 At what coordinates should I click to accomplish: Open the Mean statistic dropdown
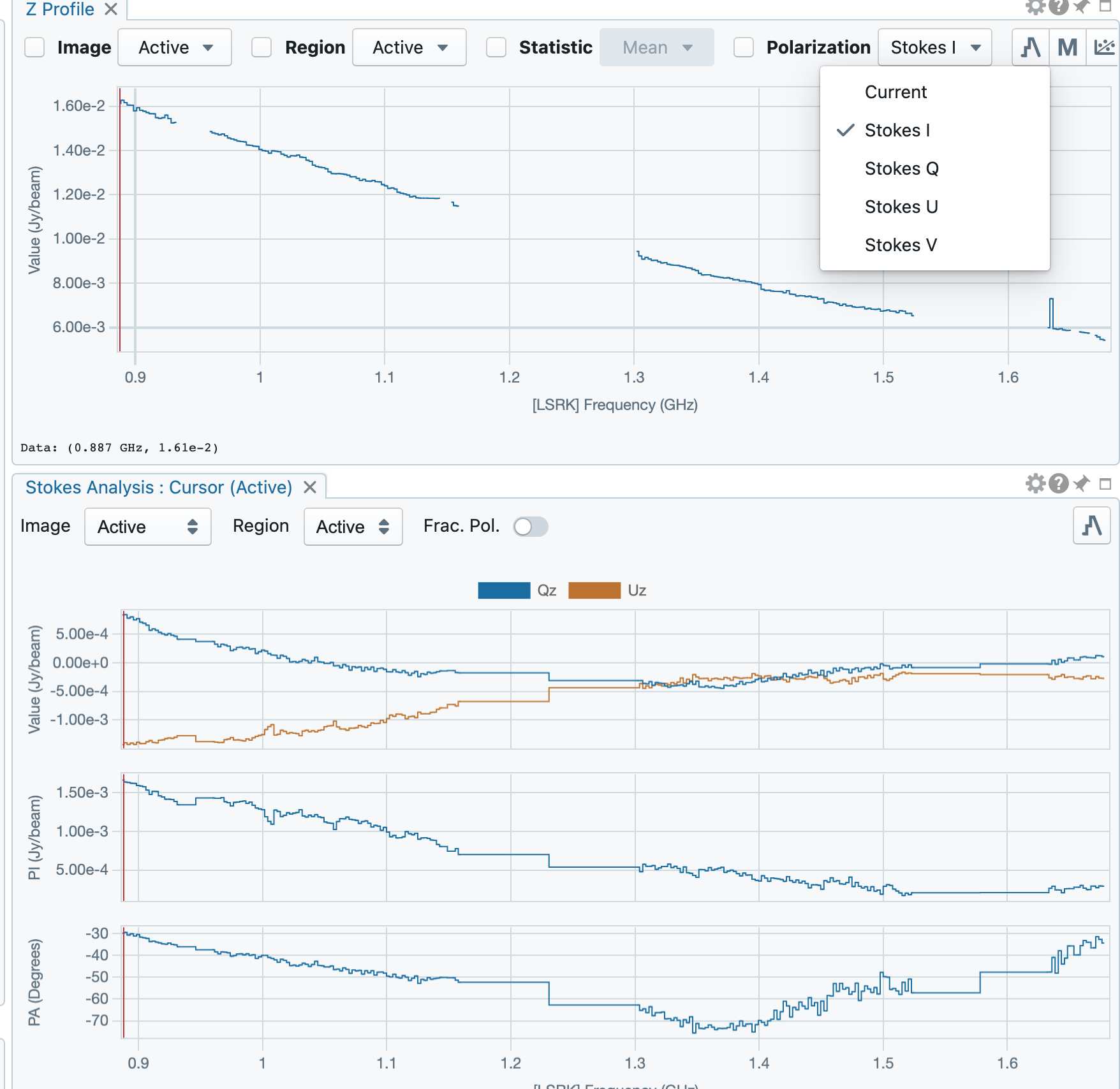click(656, 47)
